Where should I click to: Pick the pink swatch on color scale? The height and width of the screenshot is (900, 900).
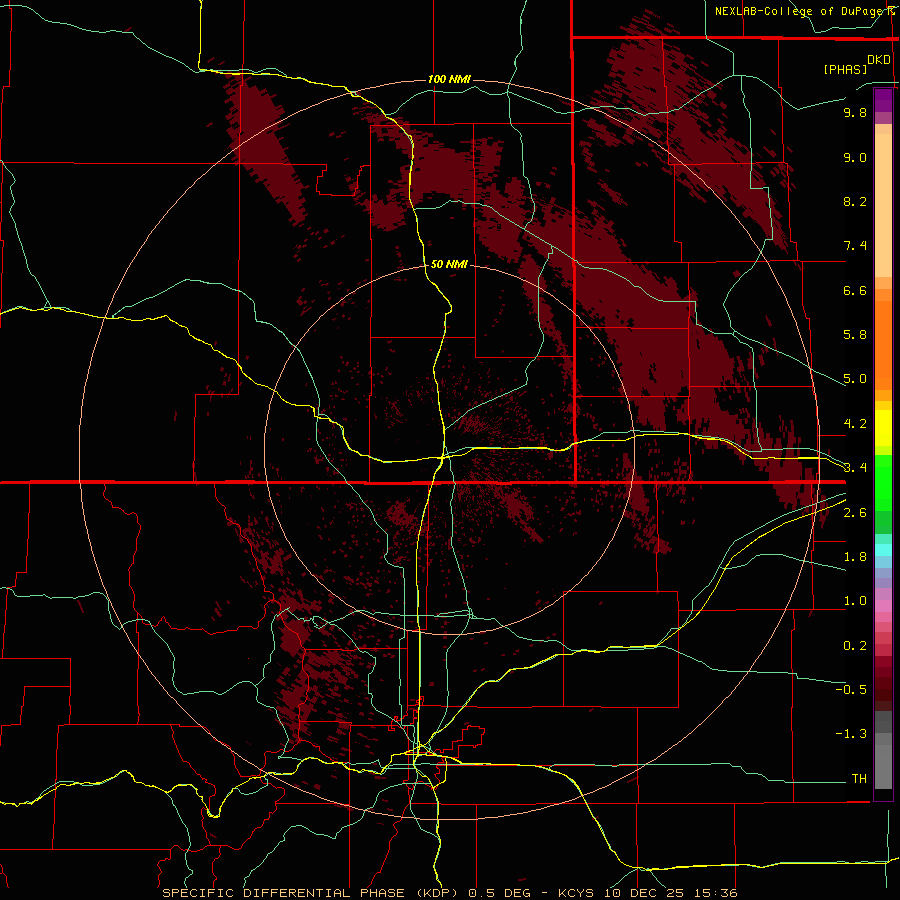point(883,606)
